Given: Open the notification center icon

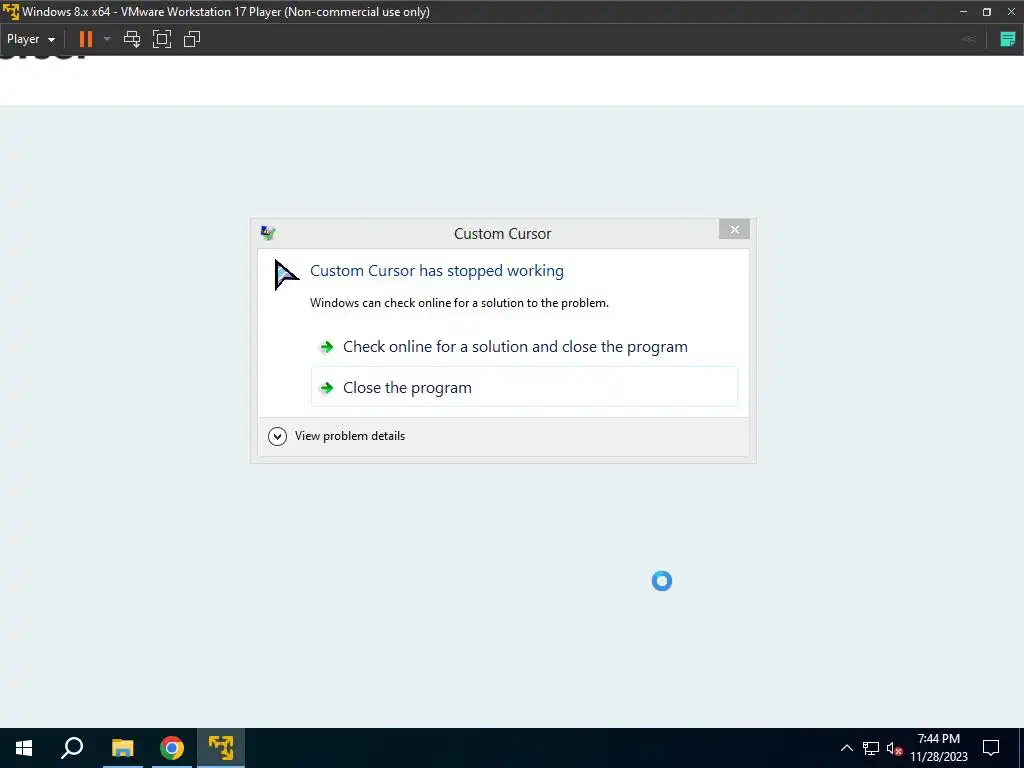Looking at the screenshot, I should [991, 748].
